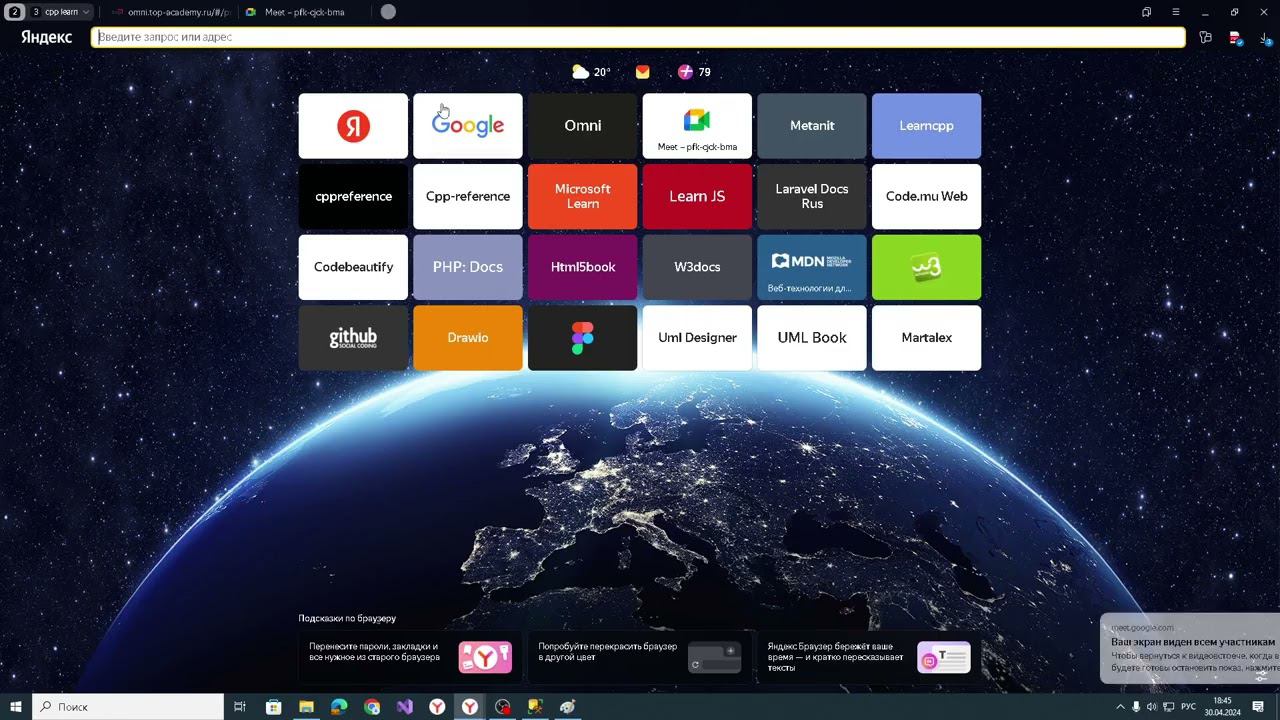Open the Microsoft Learn tile
The image size is (1280, 720).
pos(583,197)
